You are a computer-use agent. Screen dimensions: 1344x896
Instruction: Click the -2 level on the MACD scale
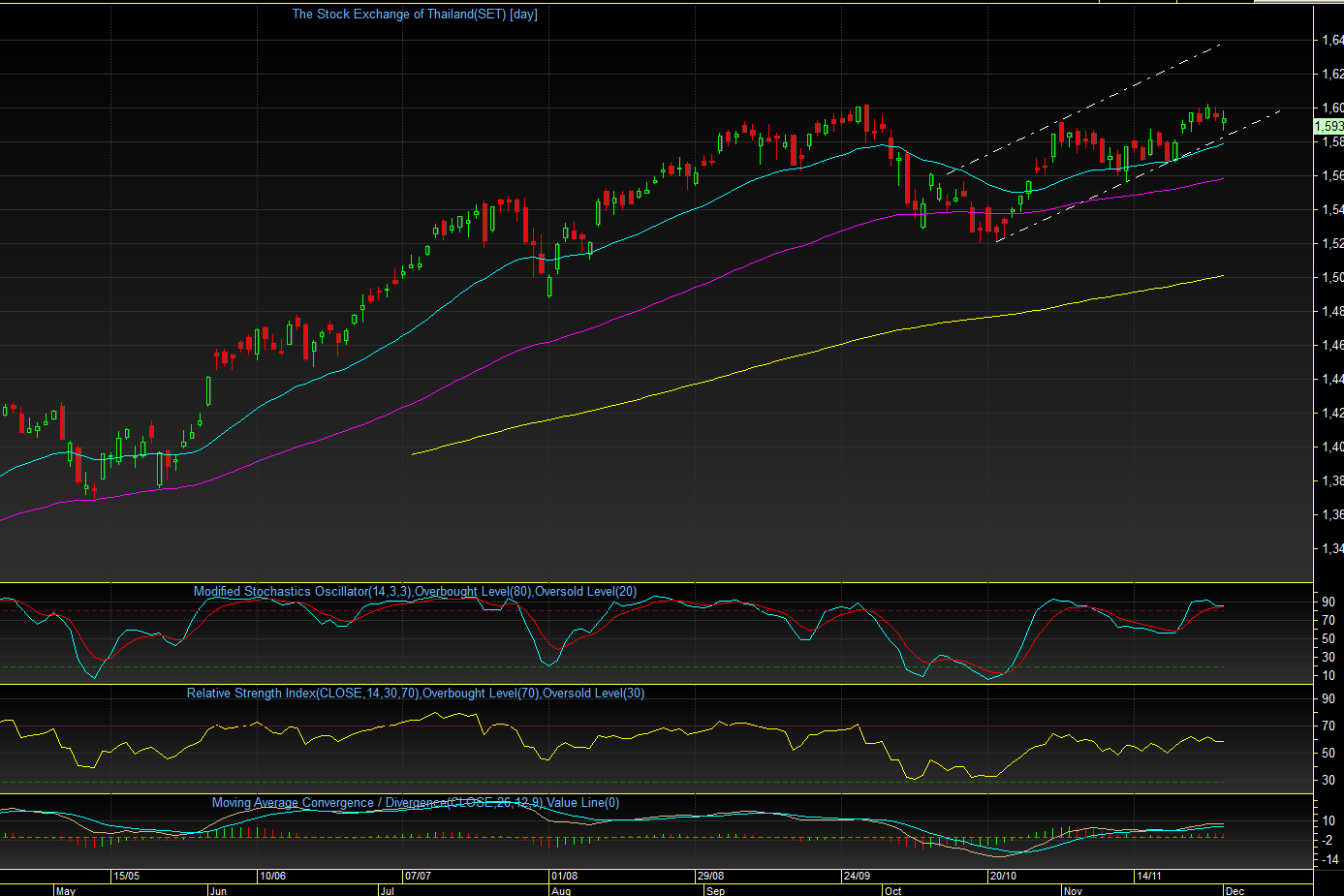1329,841
